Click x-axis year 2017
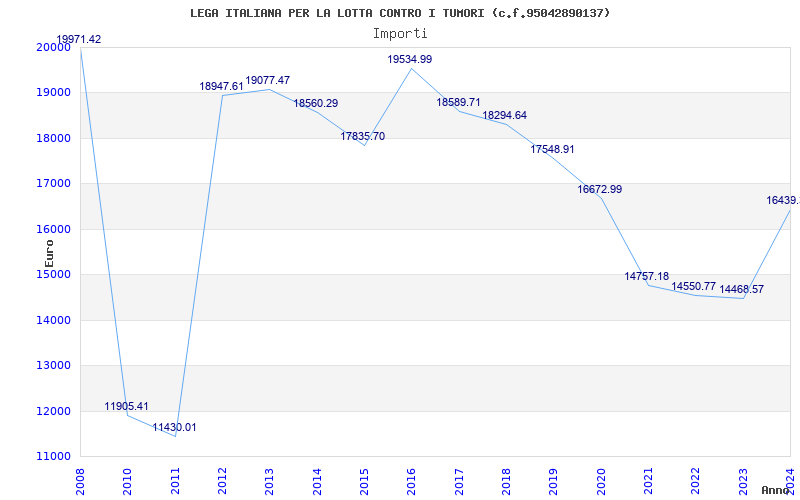The image size is (800, 500). pos(459,481)
